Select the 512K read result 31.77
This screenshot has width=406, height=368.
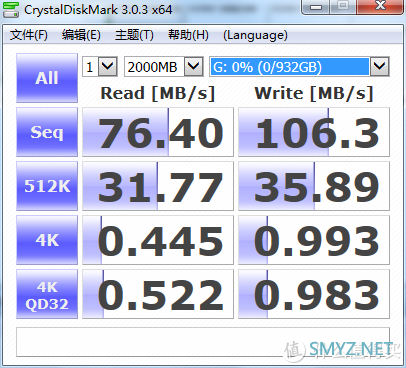(x=158, y=186)
